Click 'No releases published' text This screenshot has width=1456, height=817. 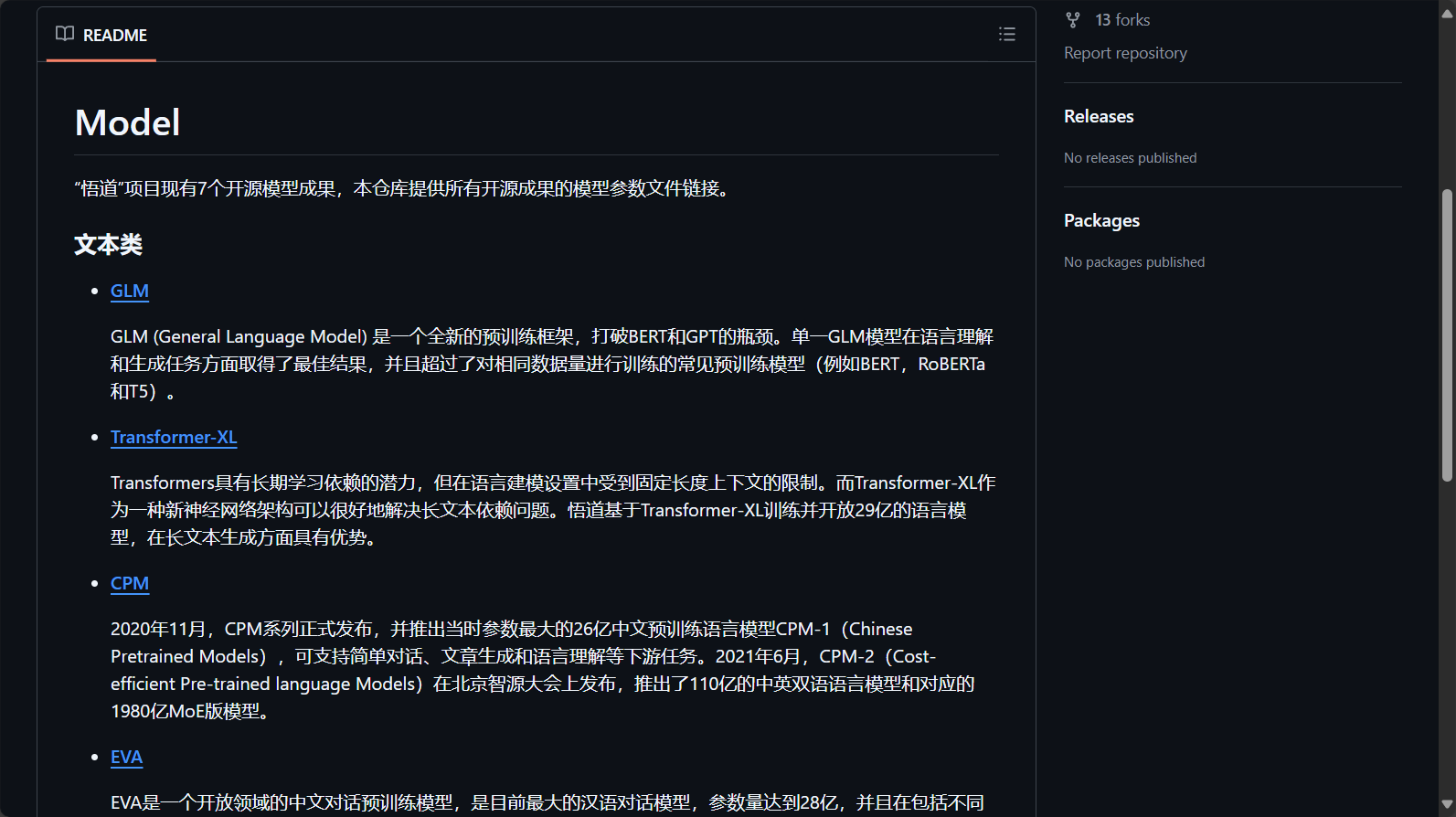[x=1130, y=158]
